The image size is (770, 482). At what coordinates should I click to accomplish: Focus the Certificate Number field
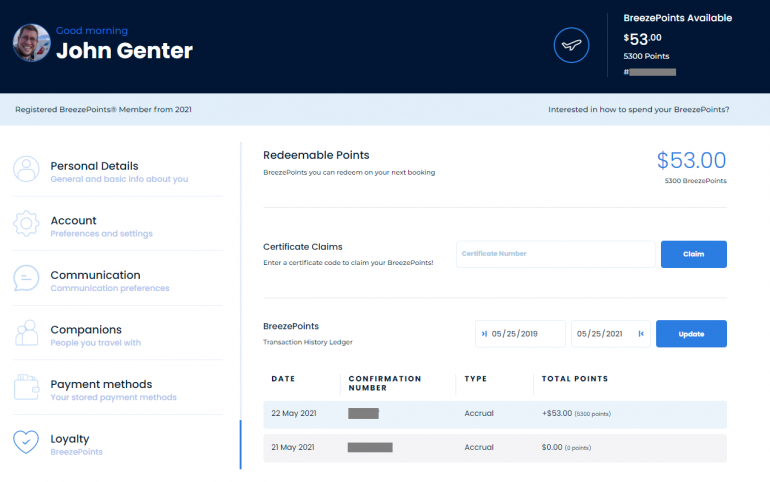(x=555, y=254)
